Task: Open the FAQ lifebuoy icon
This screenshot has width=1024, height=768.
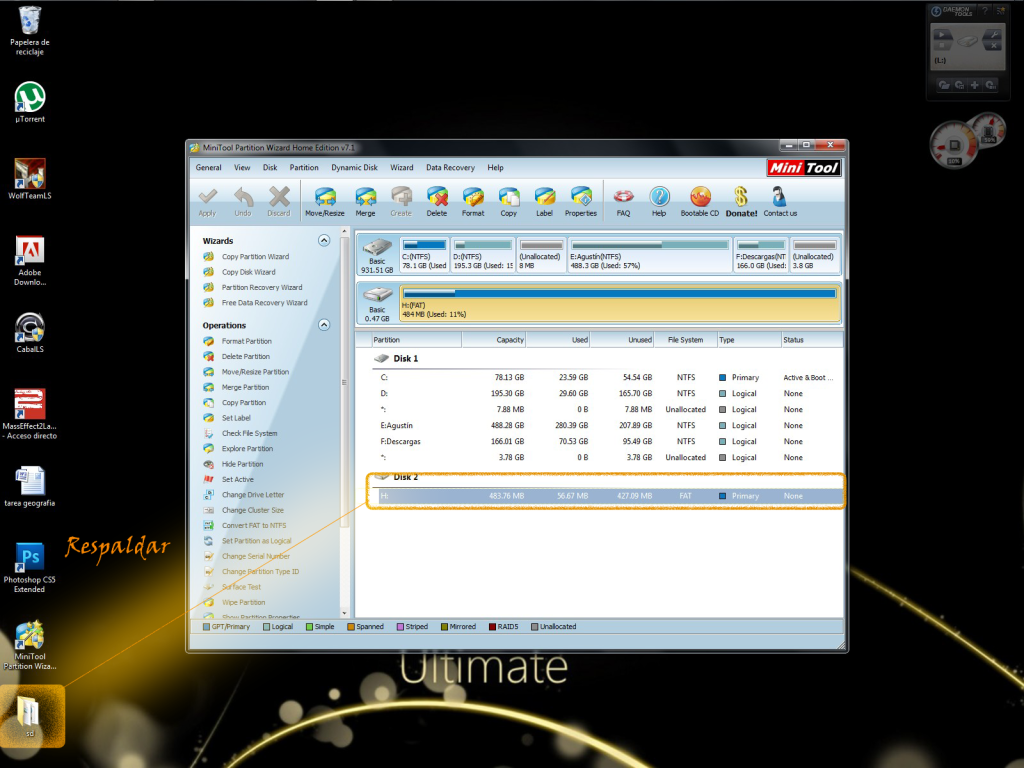Action: tap(624, 200)
